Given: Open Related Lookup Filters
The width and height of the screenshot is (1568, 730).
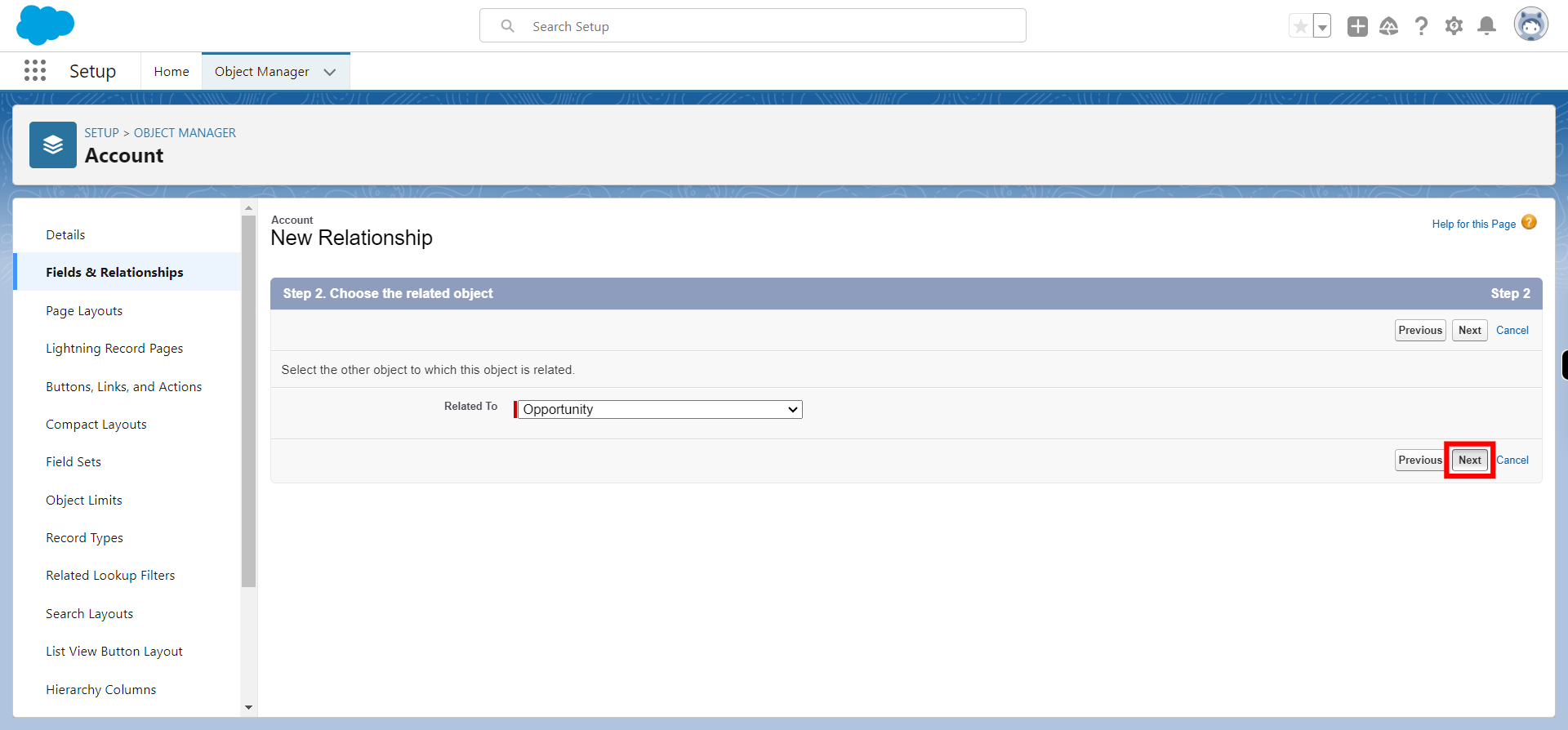Looking at the screenshot, I should tap(110, 576).
